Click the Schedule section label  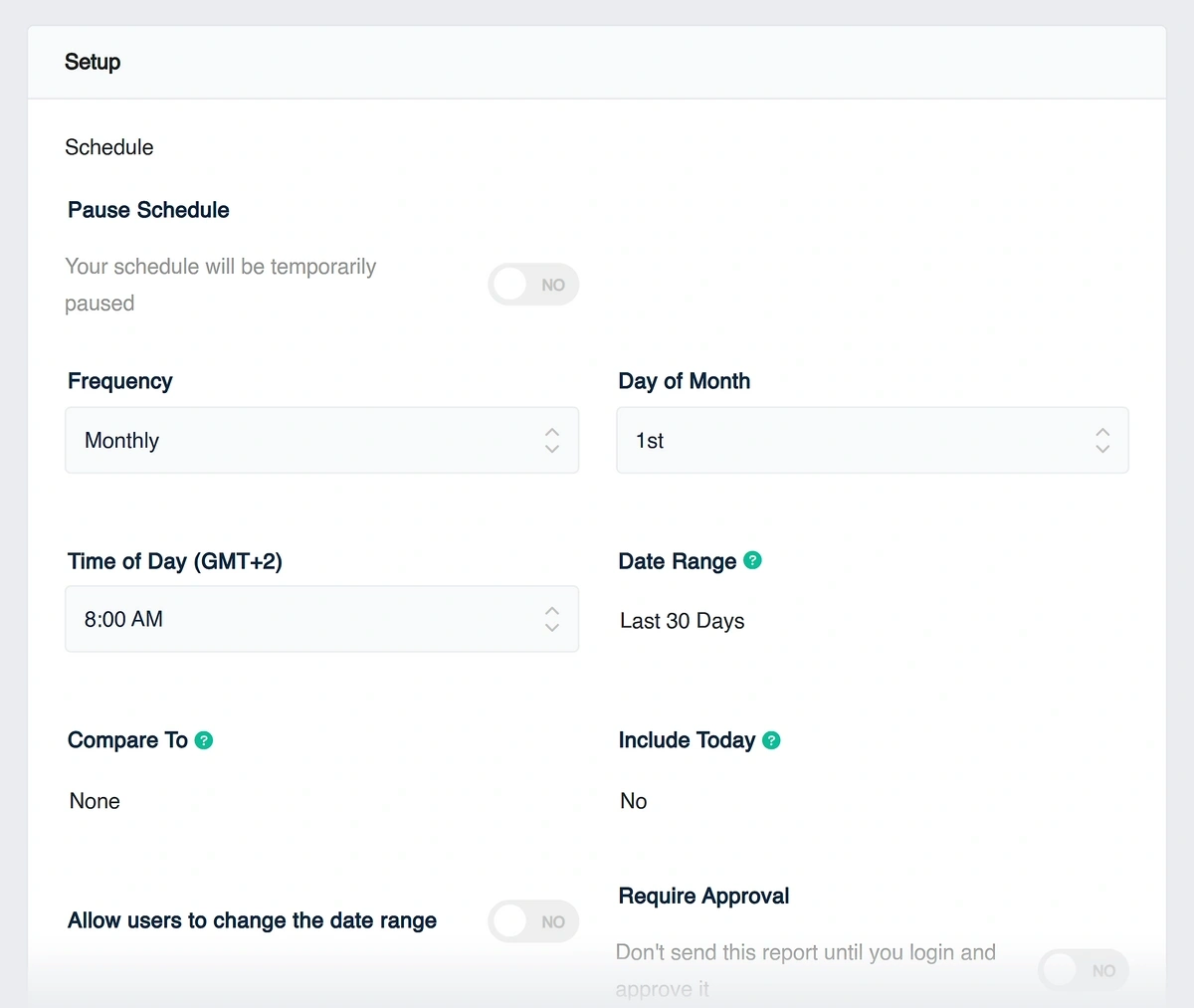[x=108, y=146]
